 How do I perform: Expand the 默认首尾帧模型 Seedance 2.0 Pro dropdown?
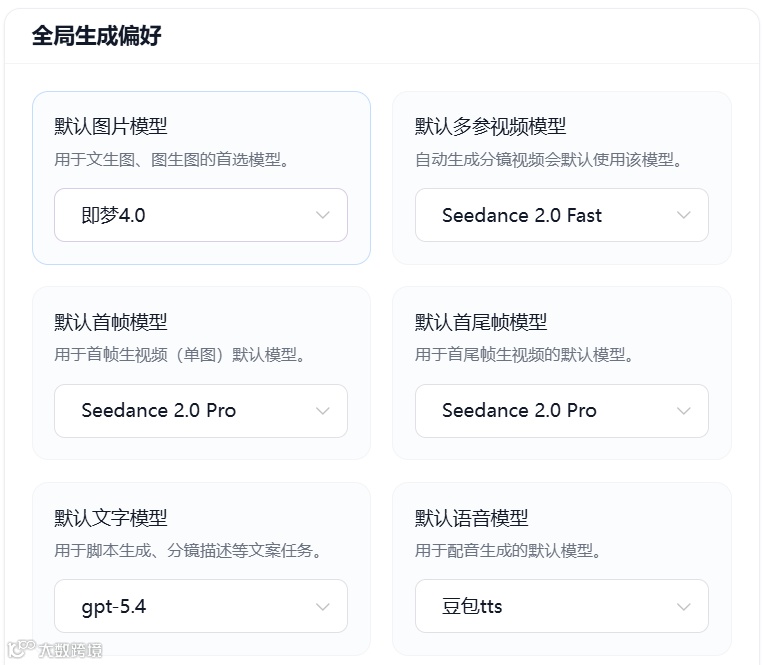(561, 411)
